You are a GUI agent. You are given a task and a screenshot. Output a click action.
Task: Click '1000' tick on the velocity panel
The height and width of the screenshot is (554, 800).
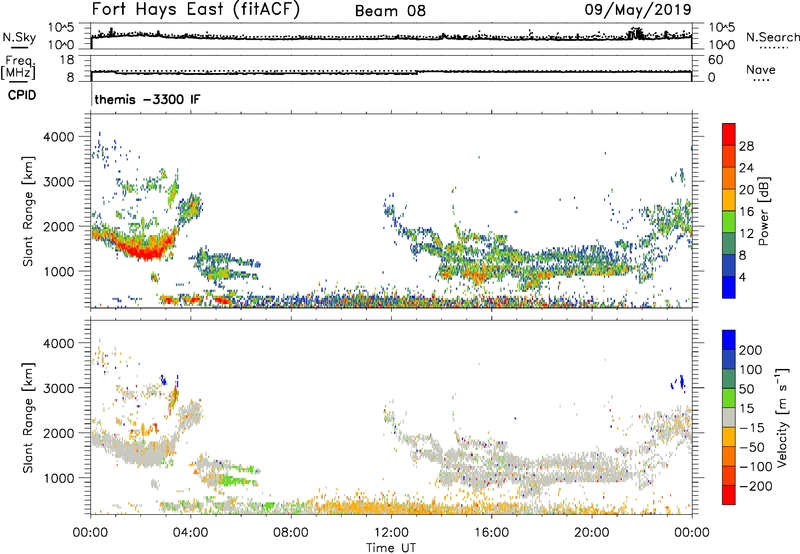(58, 478)
